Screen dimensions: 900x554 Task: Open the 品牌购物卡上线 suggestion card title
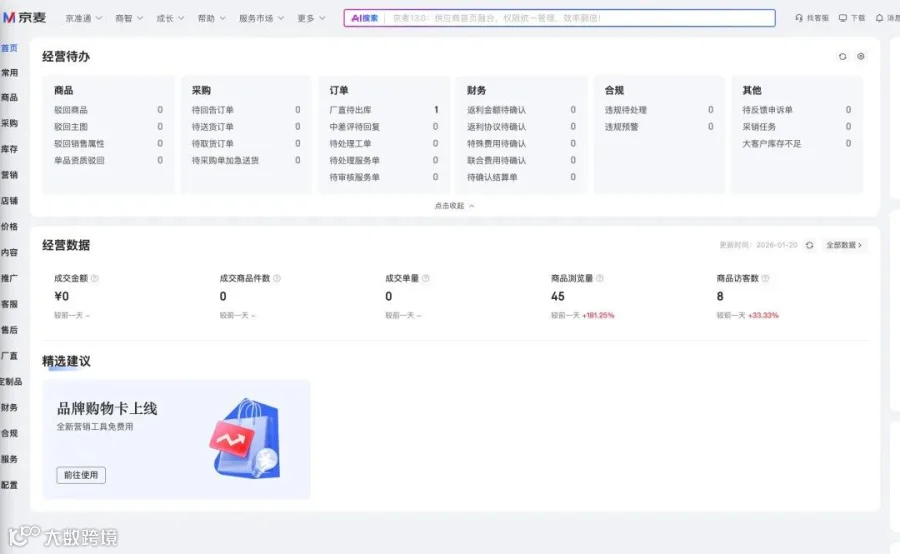click(107, 409)
